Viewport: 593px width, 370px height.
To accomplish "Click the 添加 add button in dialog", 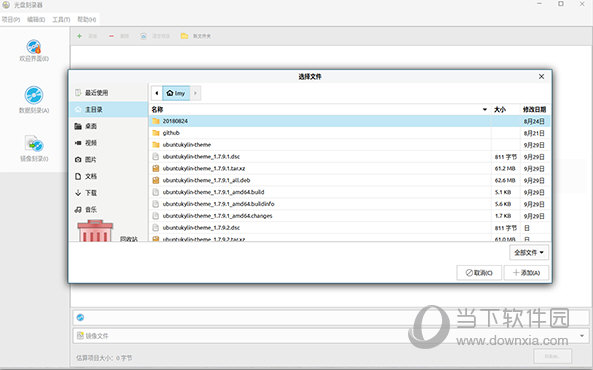I will (526, 273).
